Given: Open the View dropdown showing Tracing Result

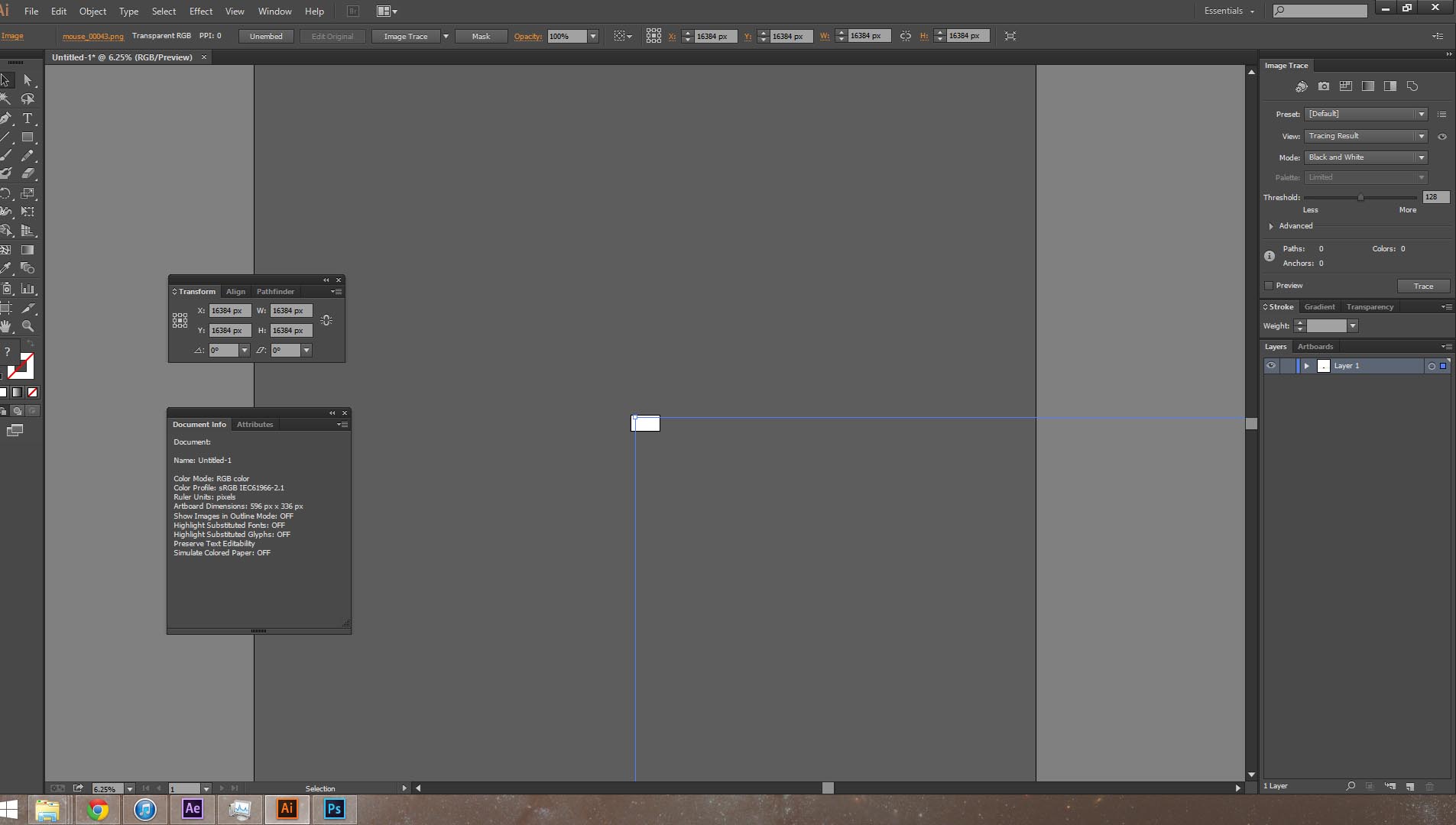Looking at the screenshot, I should click(x=1366, y=136).
